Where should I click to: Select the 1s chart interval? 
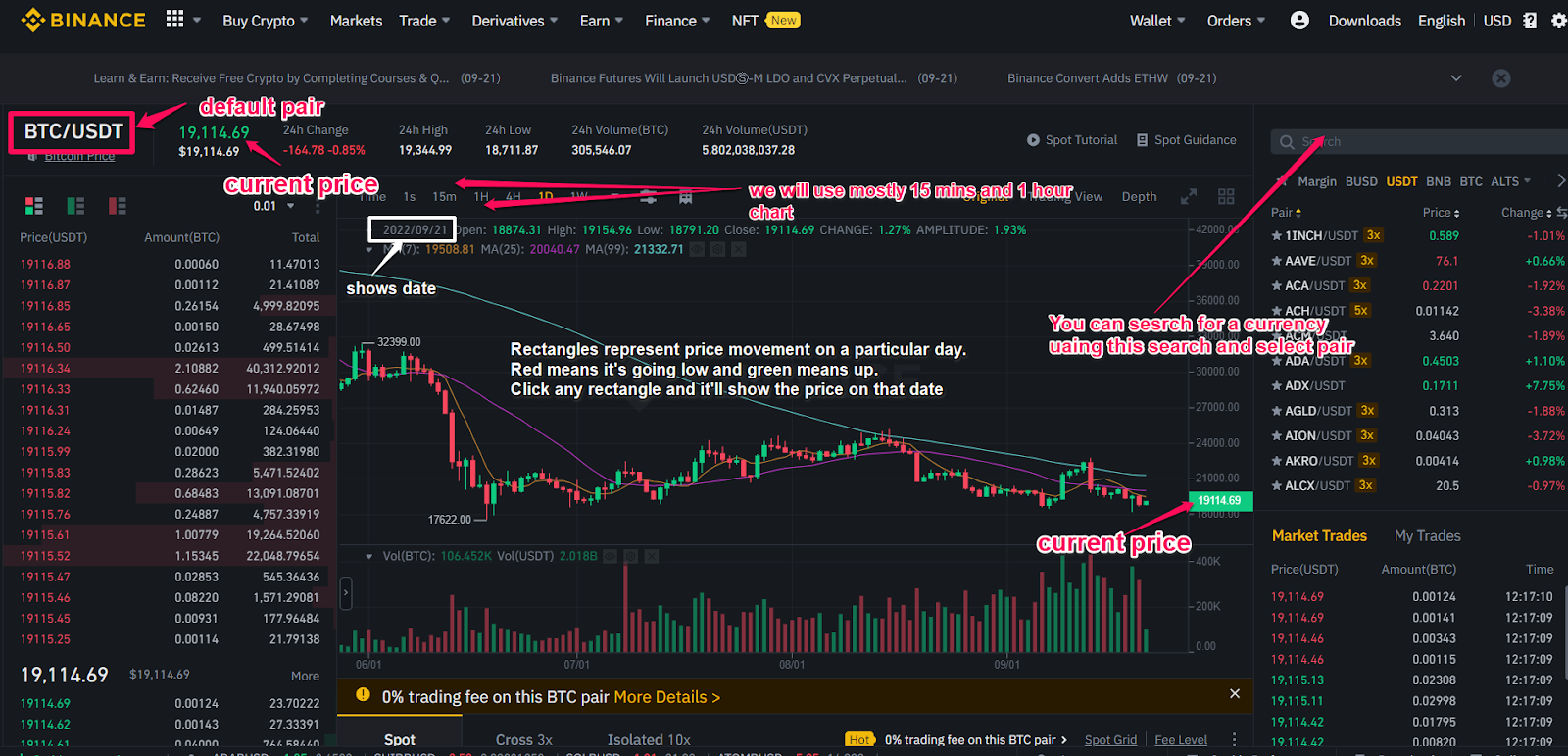pyautogui.click(x=410, y=197)
